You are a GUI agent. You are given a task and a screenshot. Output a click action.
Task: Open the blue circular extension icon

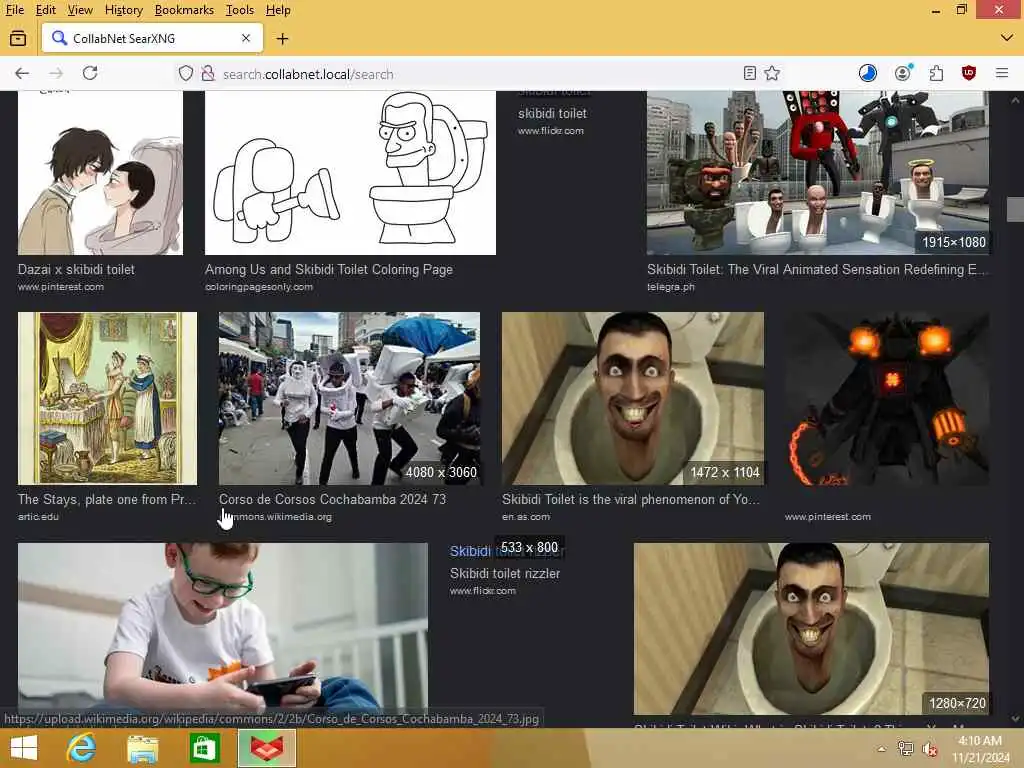click(868, 73)
